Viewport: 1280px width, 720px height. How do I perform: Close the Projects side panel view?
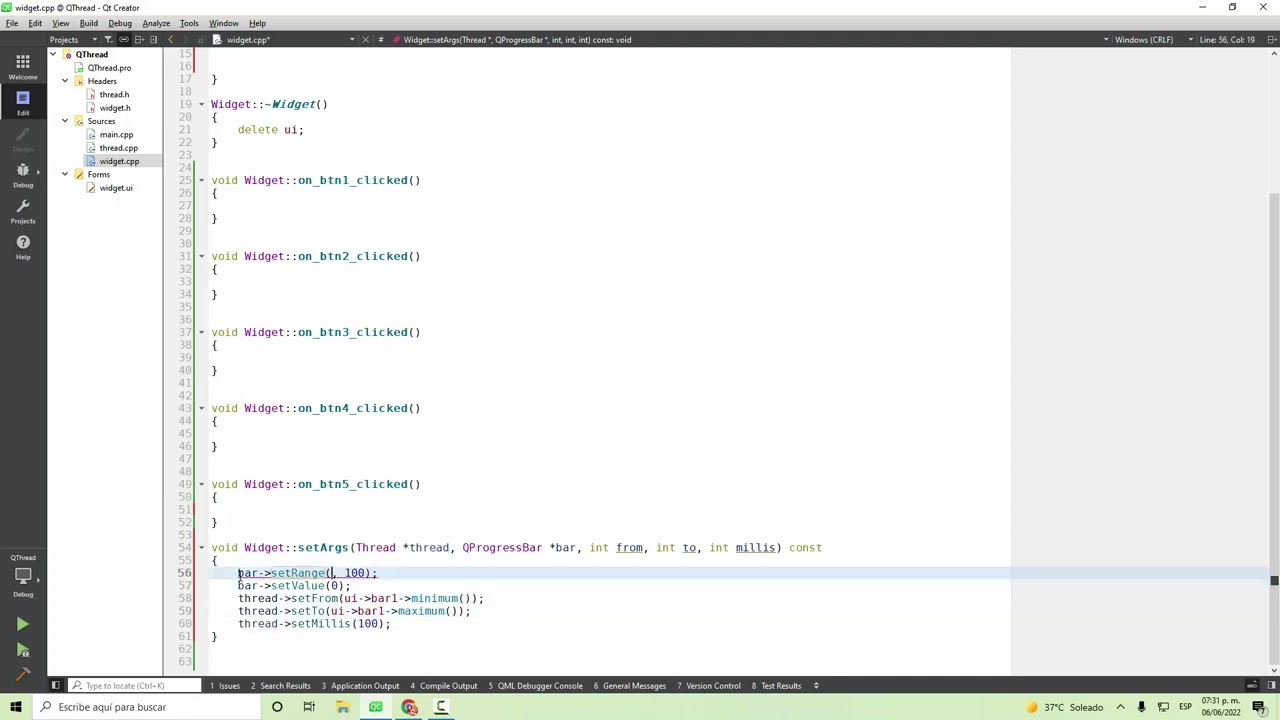coord(153,40)
